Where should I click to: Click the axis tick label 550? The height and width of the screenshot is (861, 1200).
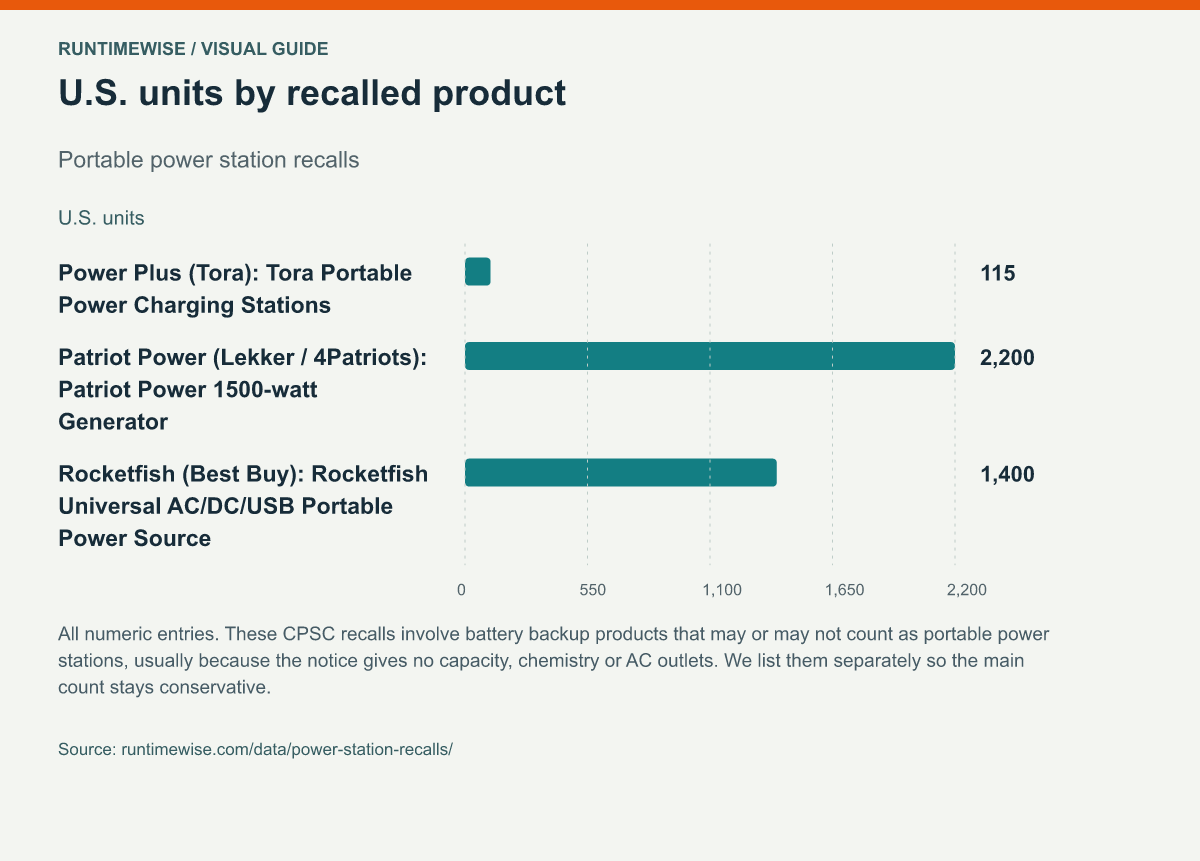pos(593,590)
